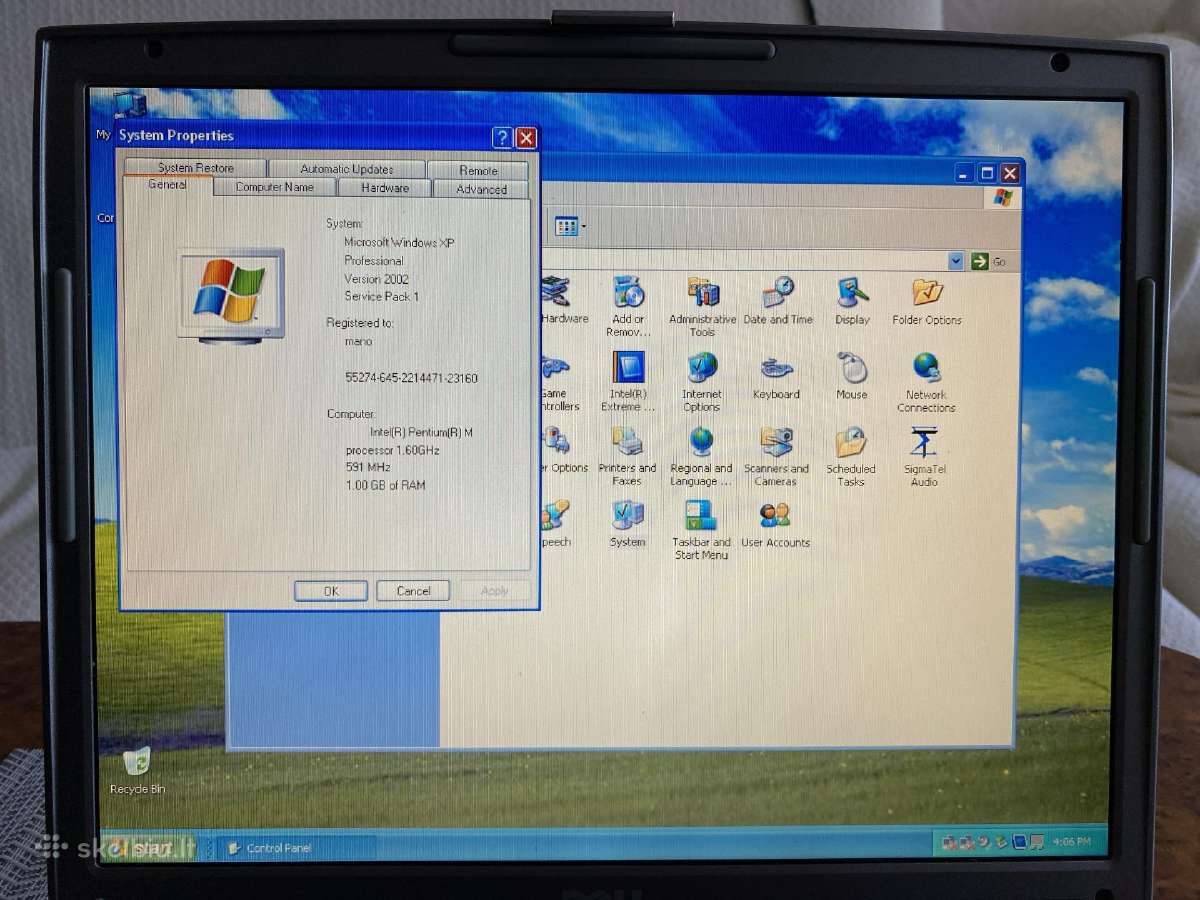Open SigmaTel Audio applet

point(924,455)
